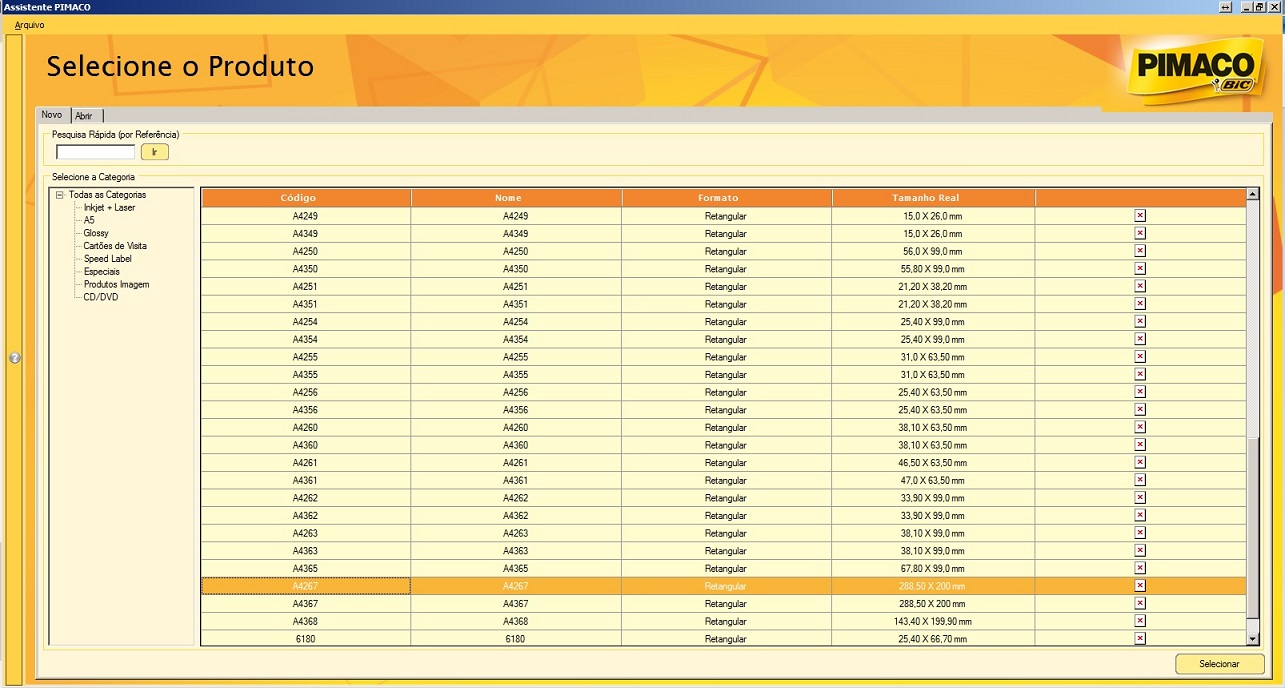Viewport: 1285px width, 688px height.
Task: Click the X icon in row A4362
Action: [x=1140, y=515]
